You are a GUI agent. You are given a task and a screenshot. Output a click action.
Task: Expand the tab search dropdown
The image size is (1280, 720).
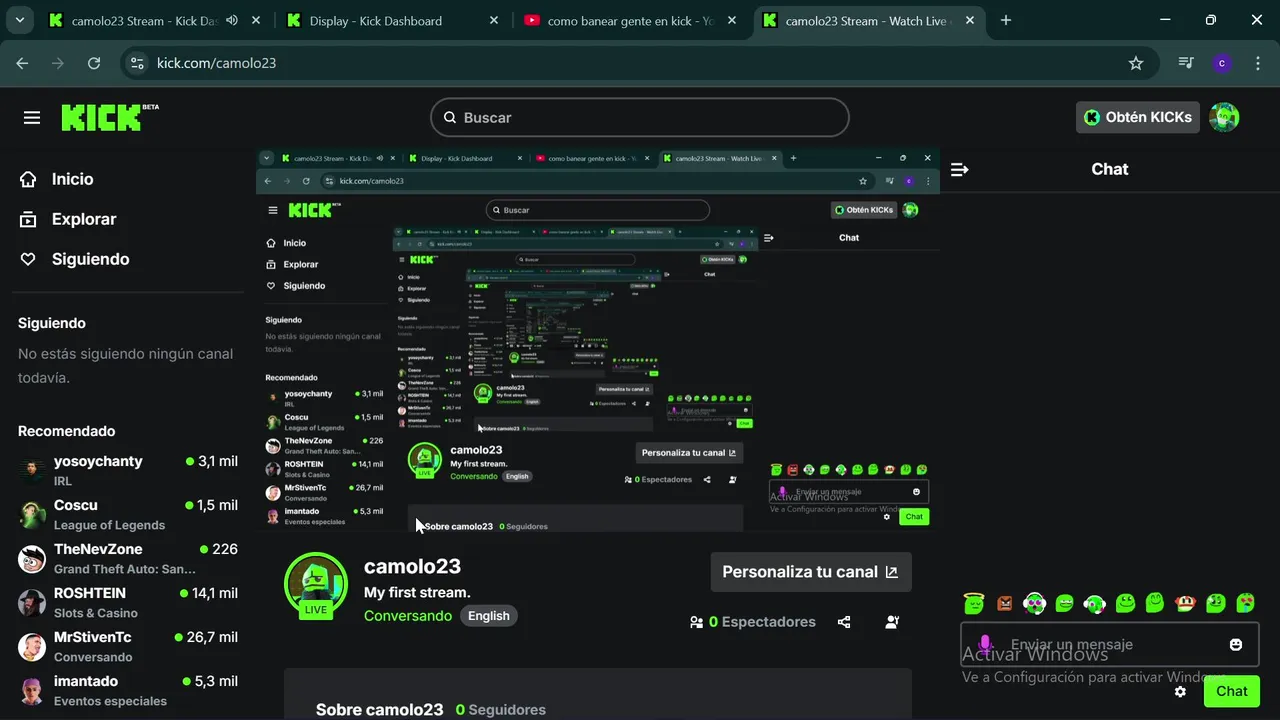point(19,20)
